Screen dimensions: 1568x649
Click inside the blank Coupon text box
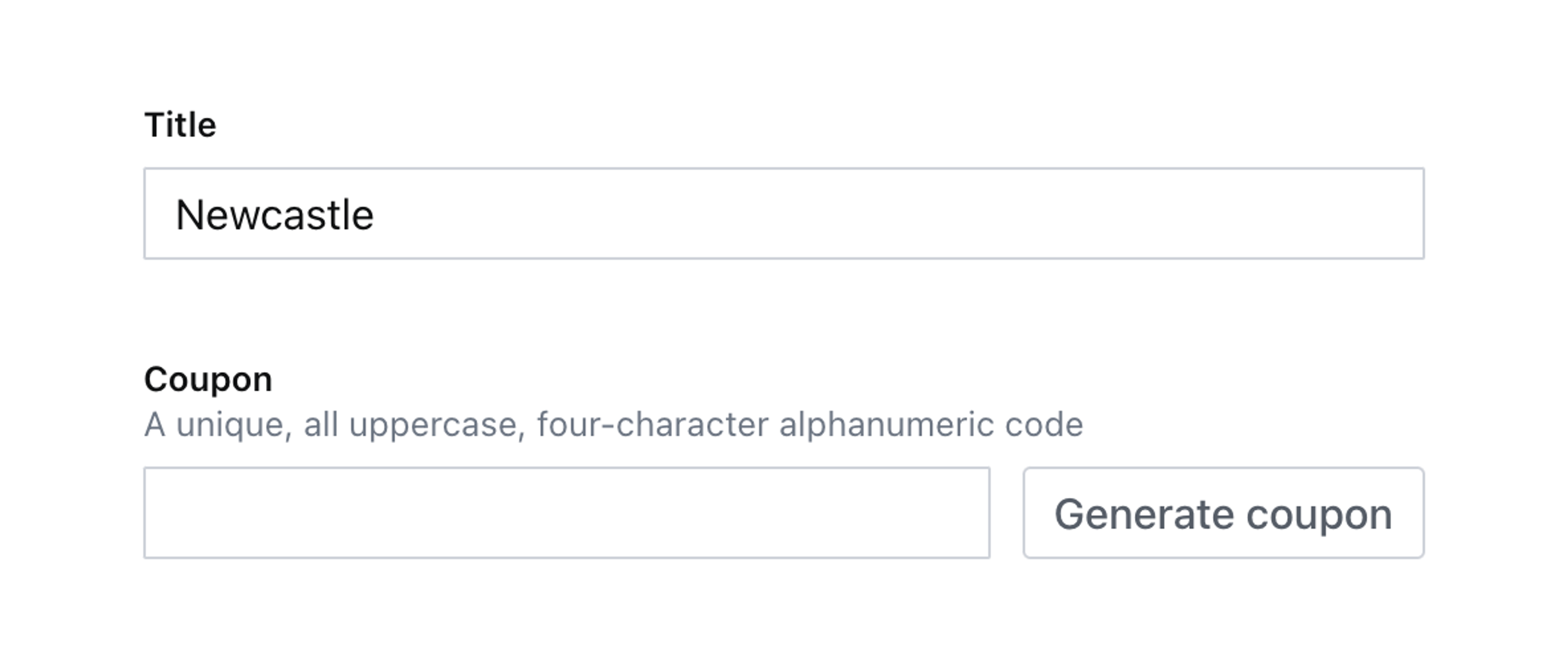tap(567, 513)
